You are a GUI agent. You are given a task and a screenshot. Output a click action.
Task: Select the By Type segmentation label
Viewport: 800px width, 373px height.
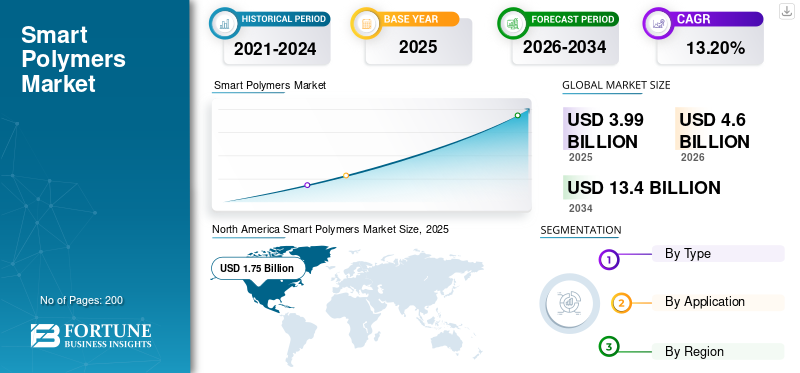(x=687, y=254)
